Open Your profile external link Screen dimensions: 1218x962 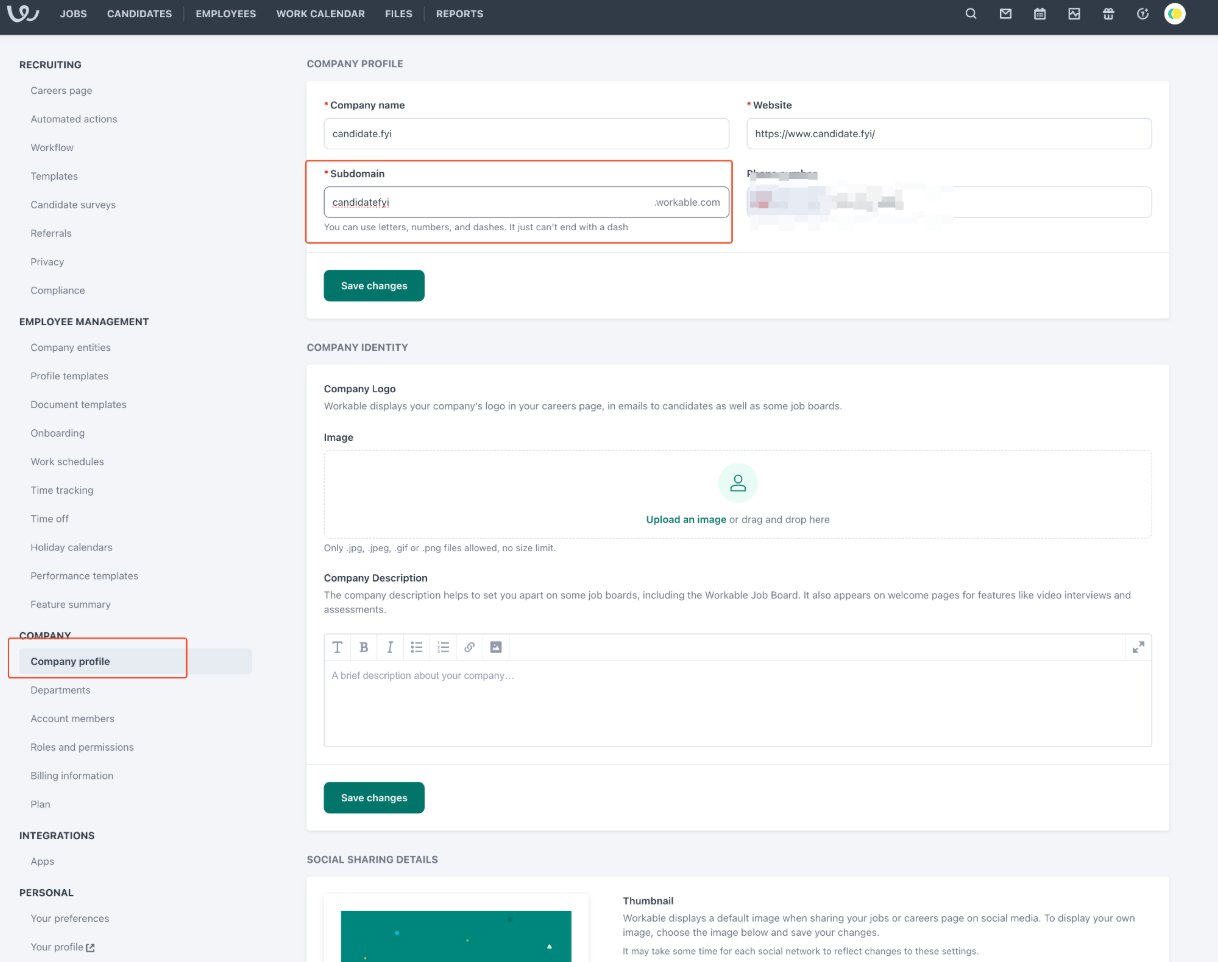[x=63, y=947]
